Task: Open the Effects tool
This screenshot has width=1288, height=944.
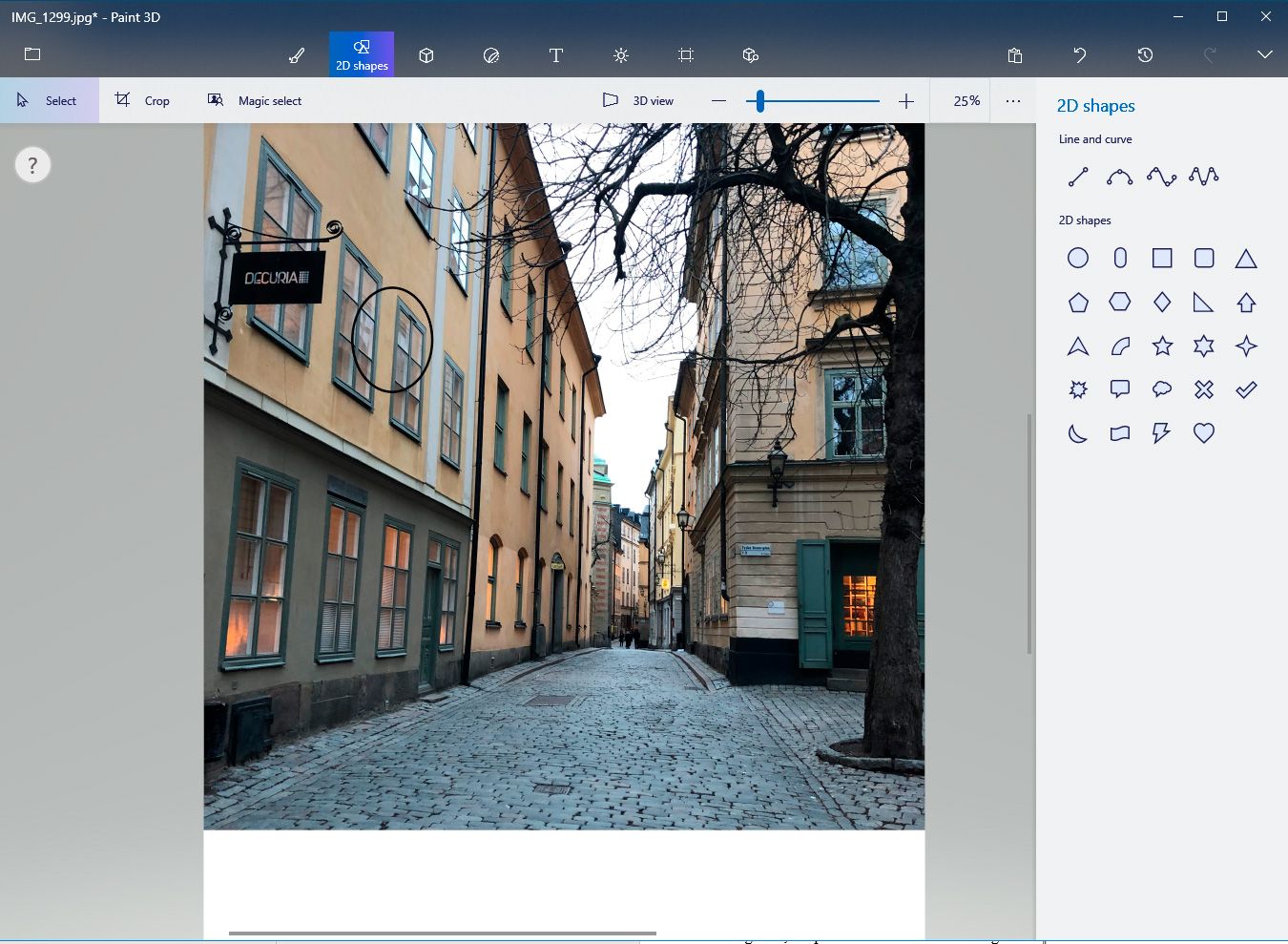Action: pos(621,55)
